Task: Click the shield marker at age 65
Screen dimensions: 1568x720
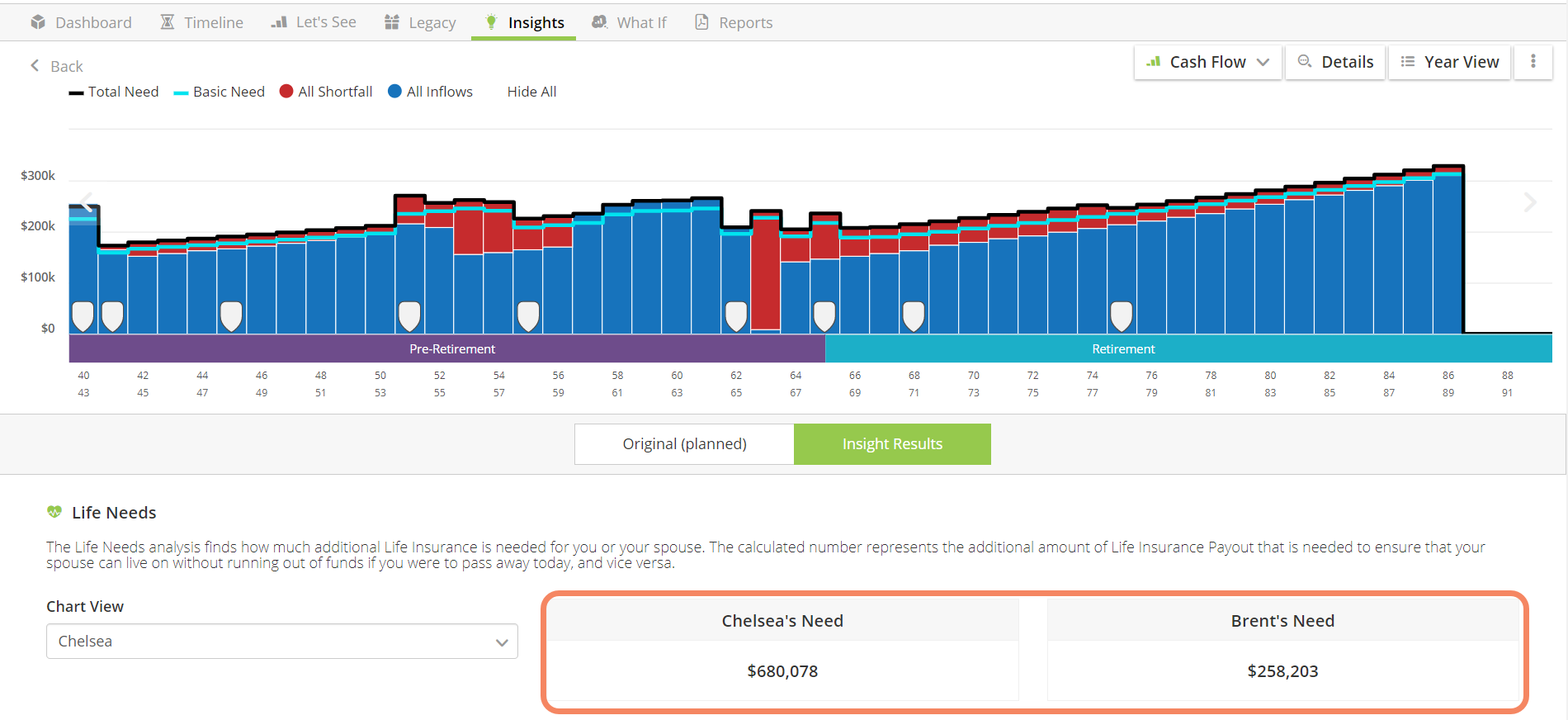Action: click(824, 316)
